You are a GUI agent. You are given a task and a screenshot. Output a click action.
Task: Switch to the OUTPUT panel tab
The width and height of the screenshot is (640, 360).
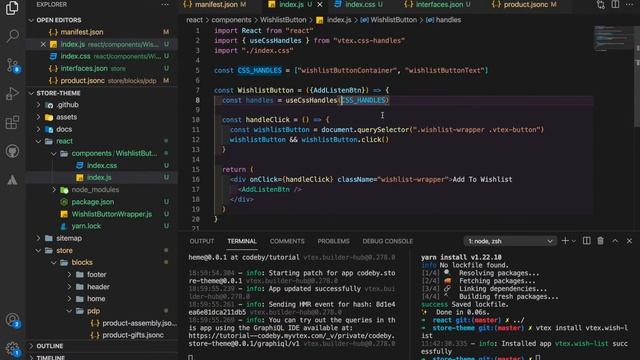coord(202,241)
